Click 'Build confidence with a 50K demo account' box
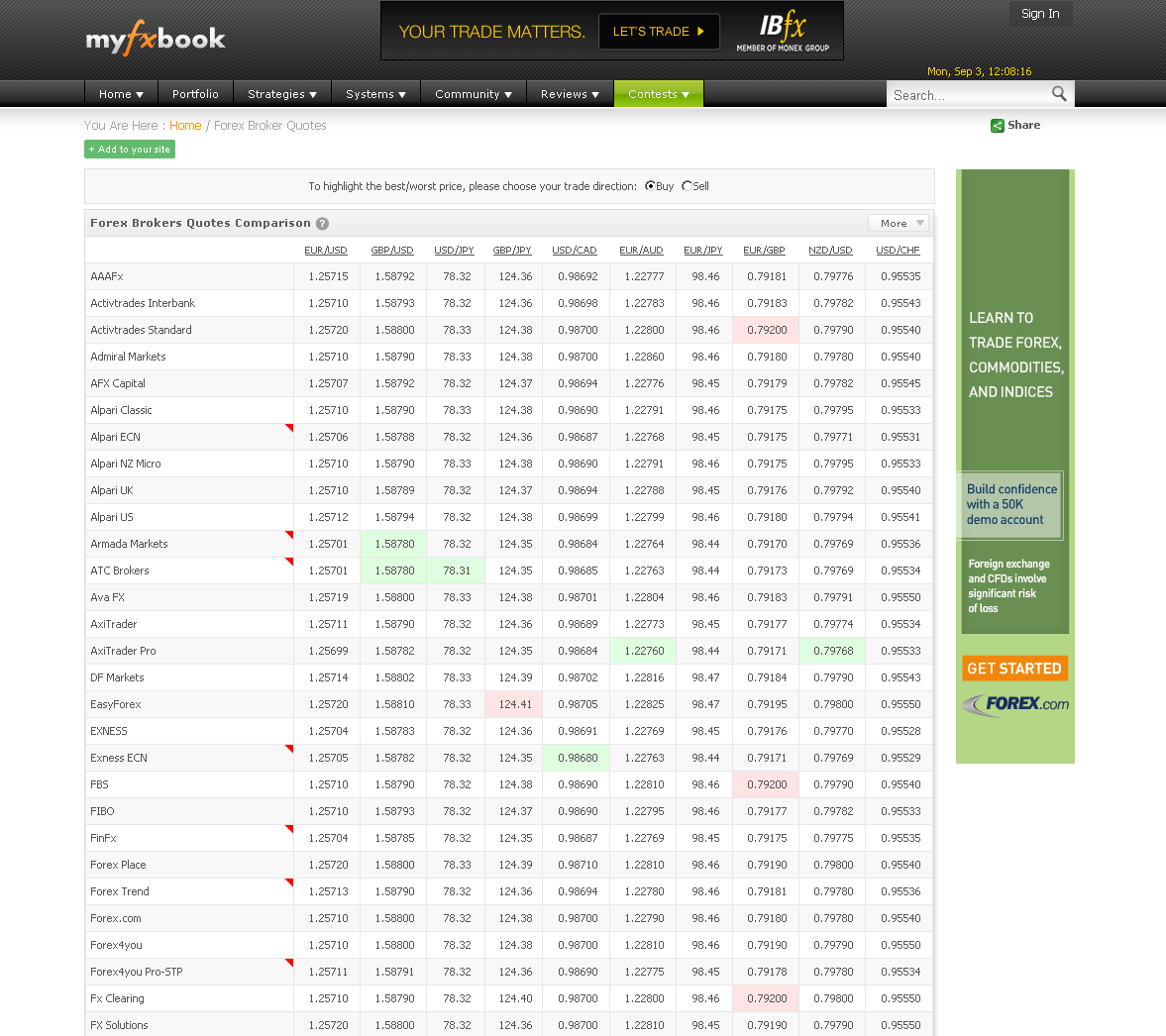1166x1036 pixels. coord(1010,505)
